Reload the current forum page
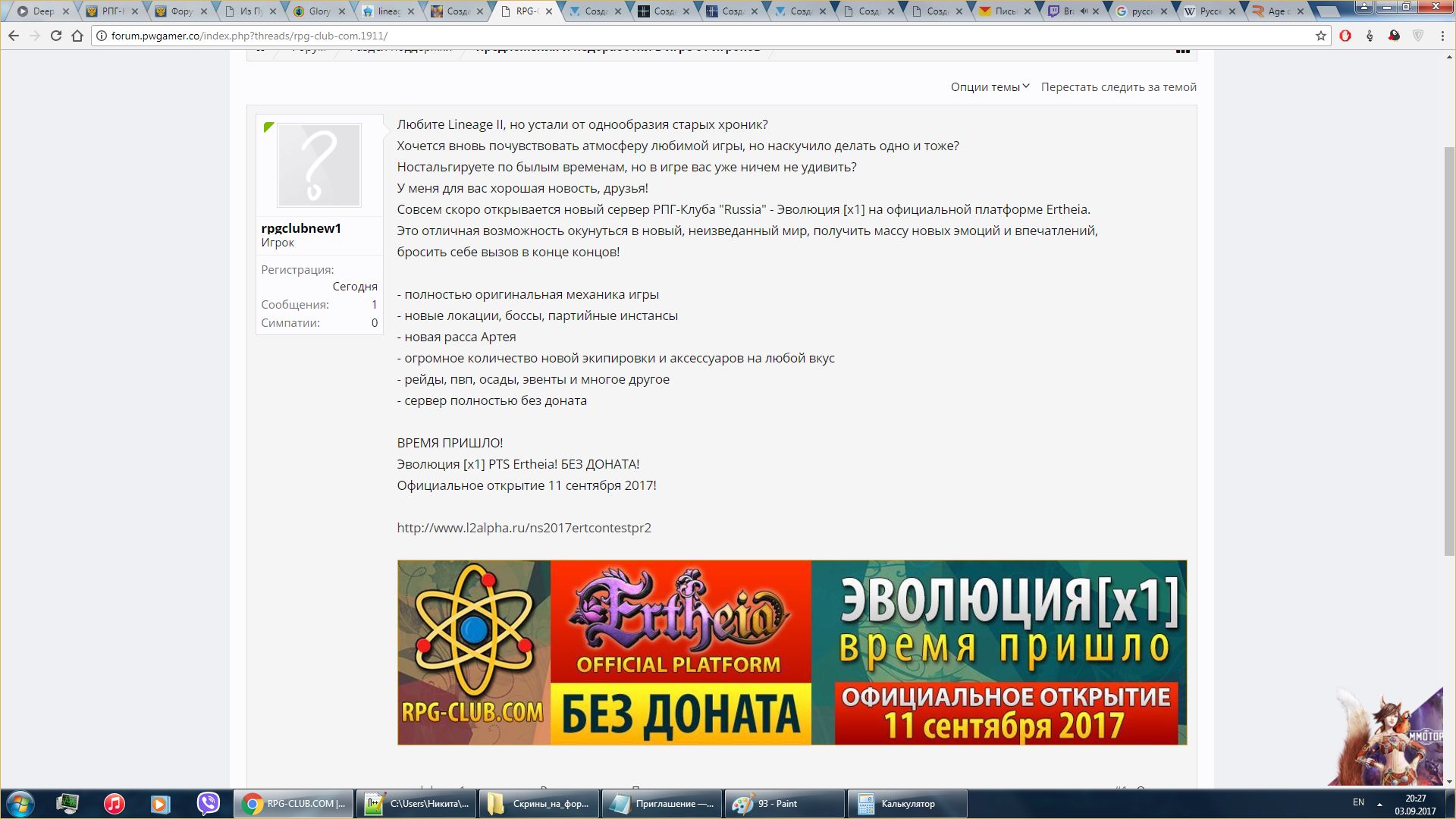 pos(55,36)
